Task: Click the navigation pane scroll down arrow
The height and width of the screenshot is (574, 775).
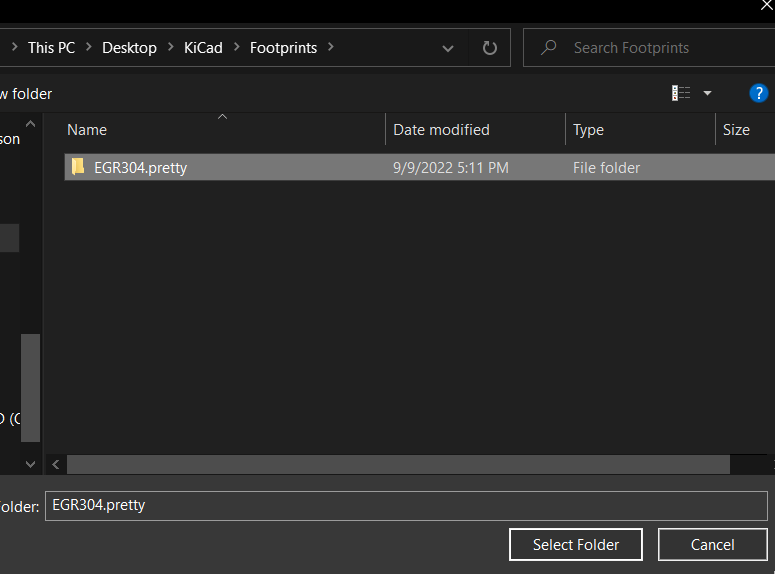Action: tap(30, 464)
